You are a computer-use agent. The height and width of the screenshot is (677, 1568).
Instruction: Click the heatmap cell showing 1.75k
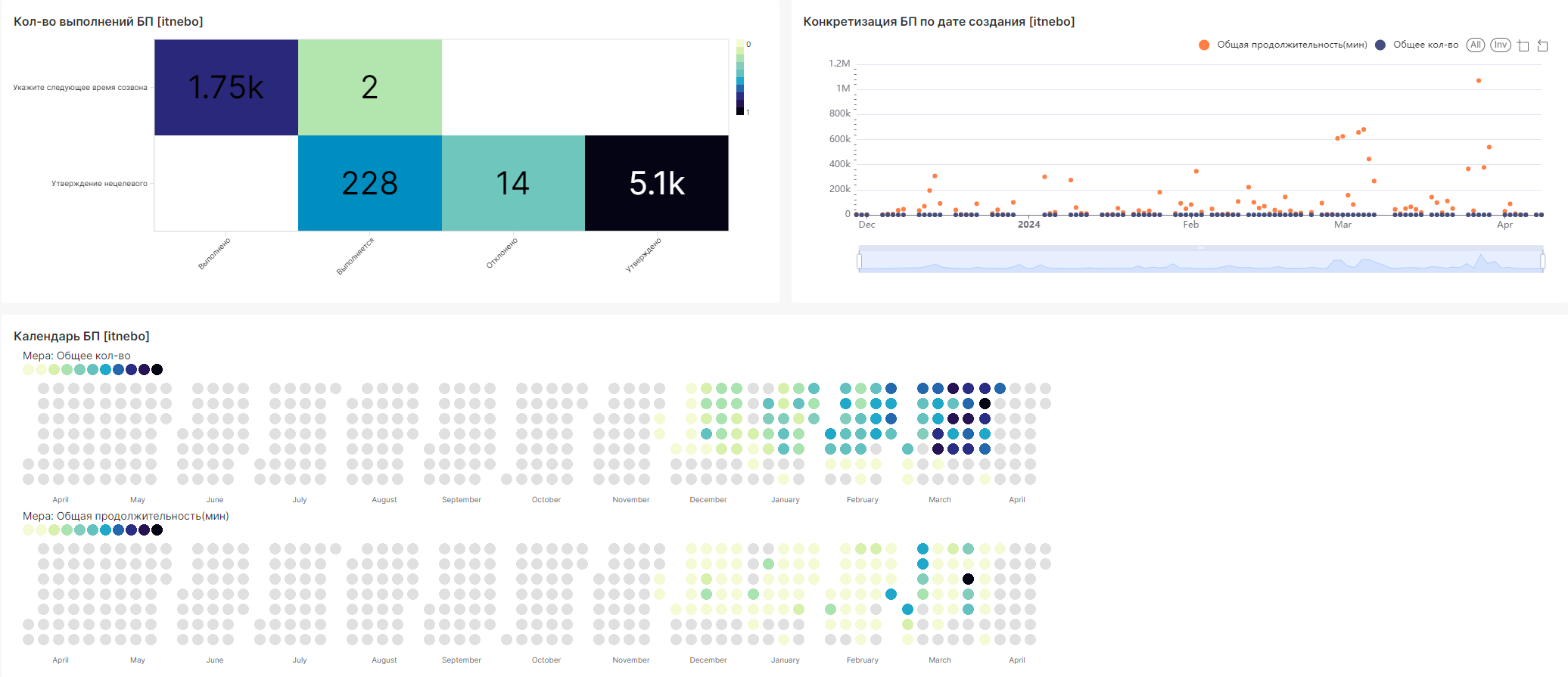[226, 88]
